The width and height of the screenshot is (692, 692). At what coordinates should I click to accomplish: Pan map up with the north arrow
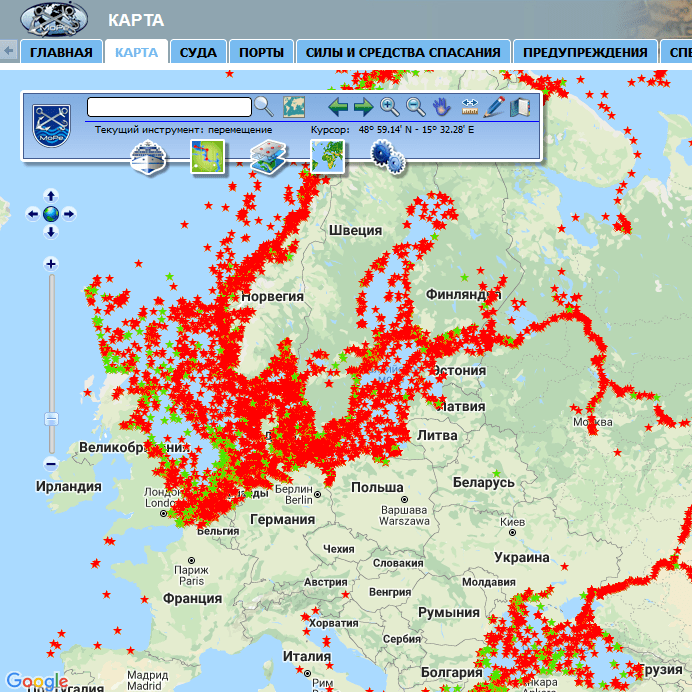click(51, 195)
